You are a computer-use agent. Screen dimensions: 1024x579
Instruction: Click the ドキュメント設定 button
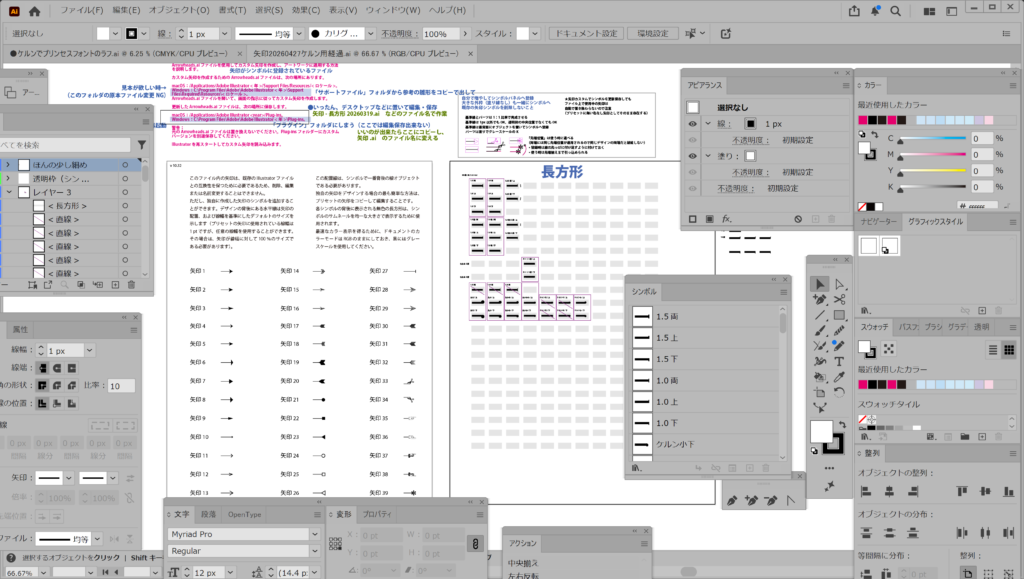[587, 34]
